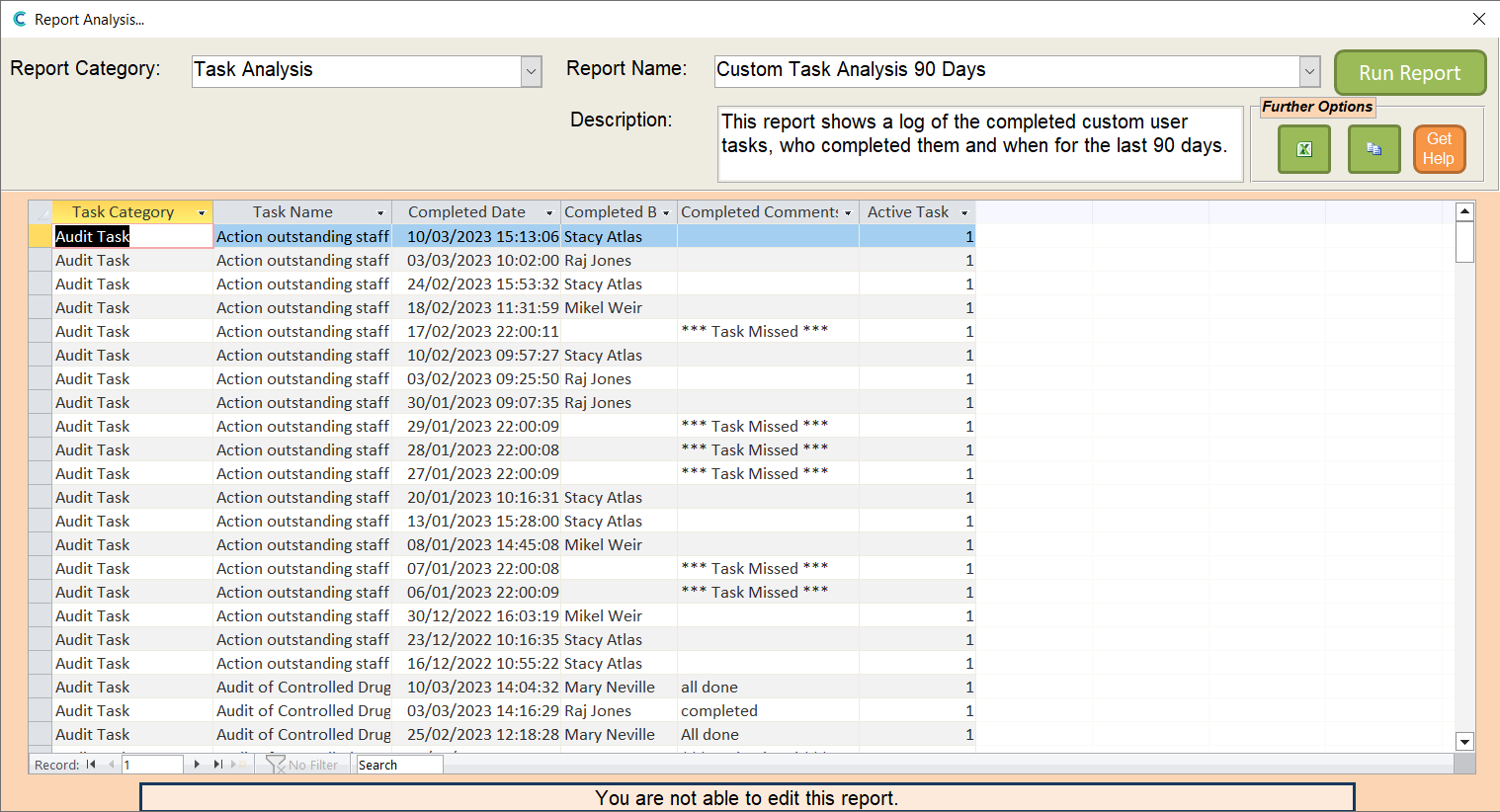
Task: Select all rows via datasheet corner selector
Action: pos(41,212)
